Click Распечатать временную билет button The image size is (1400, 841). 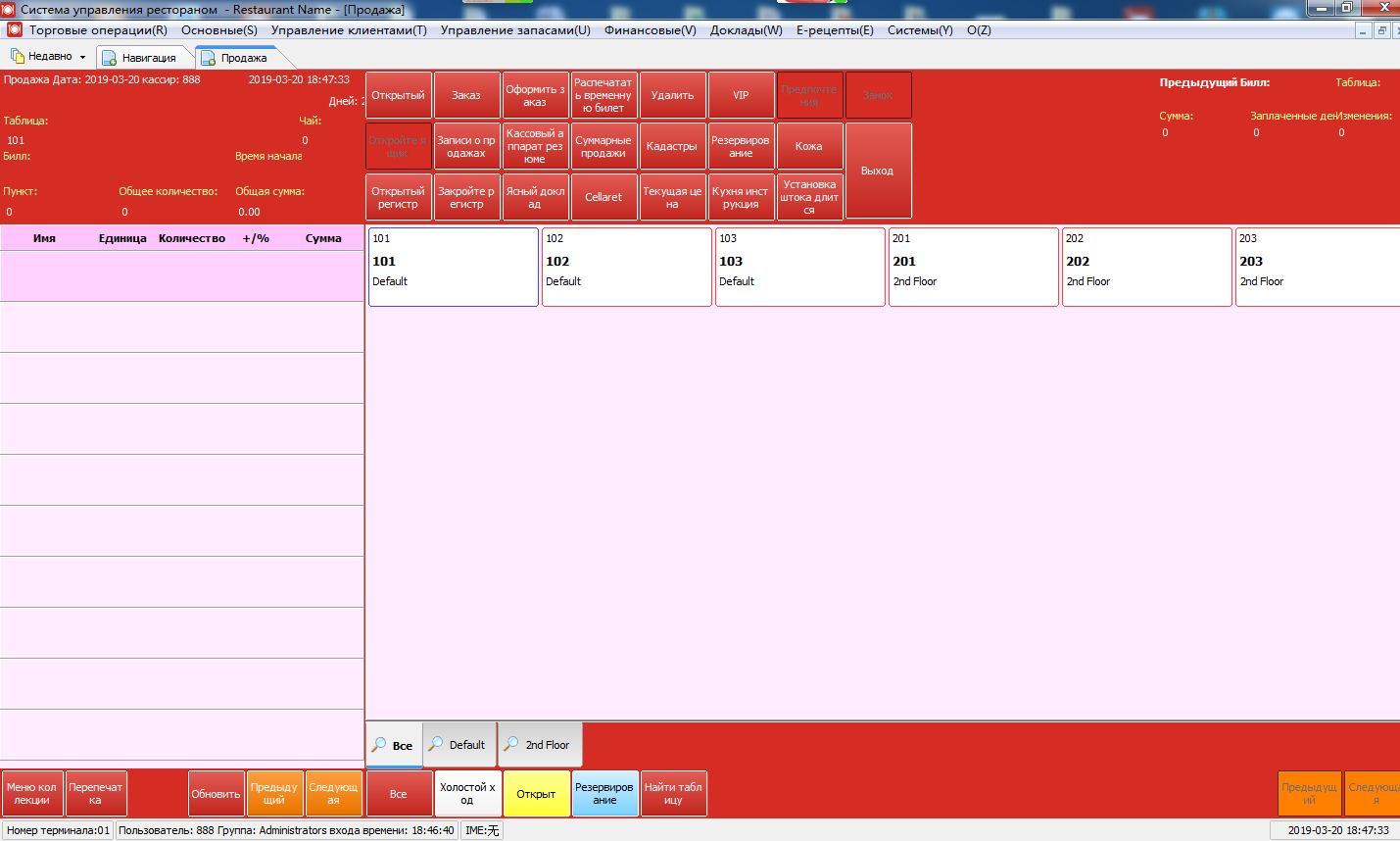[603, 95]
